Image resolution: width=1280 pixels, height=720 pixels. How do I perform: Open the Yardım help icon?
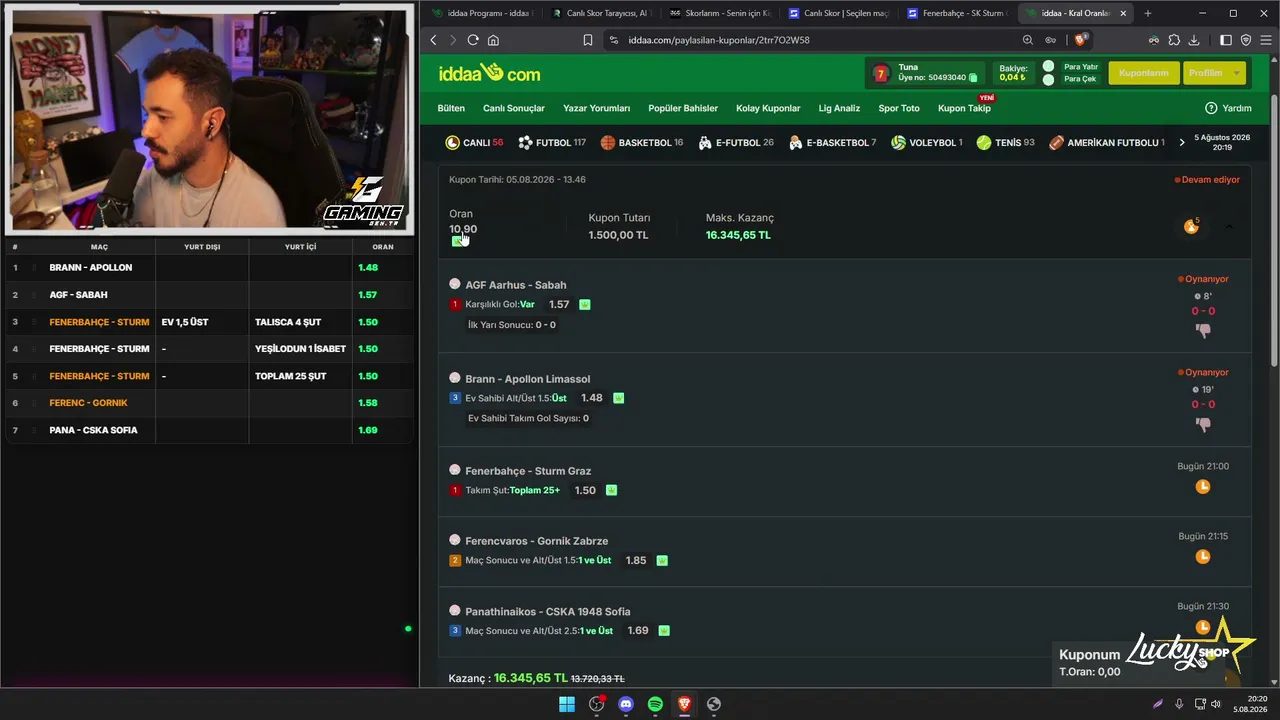(x=1211, y=108)
